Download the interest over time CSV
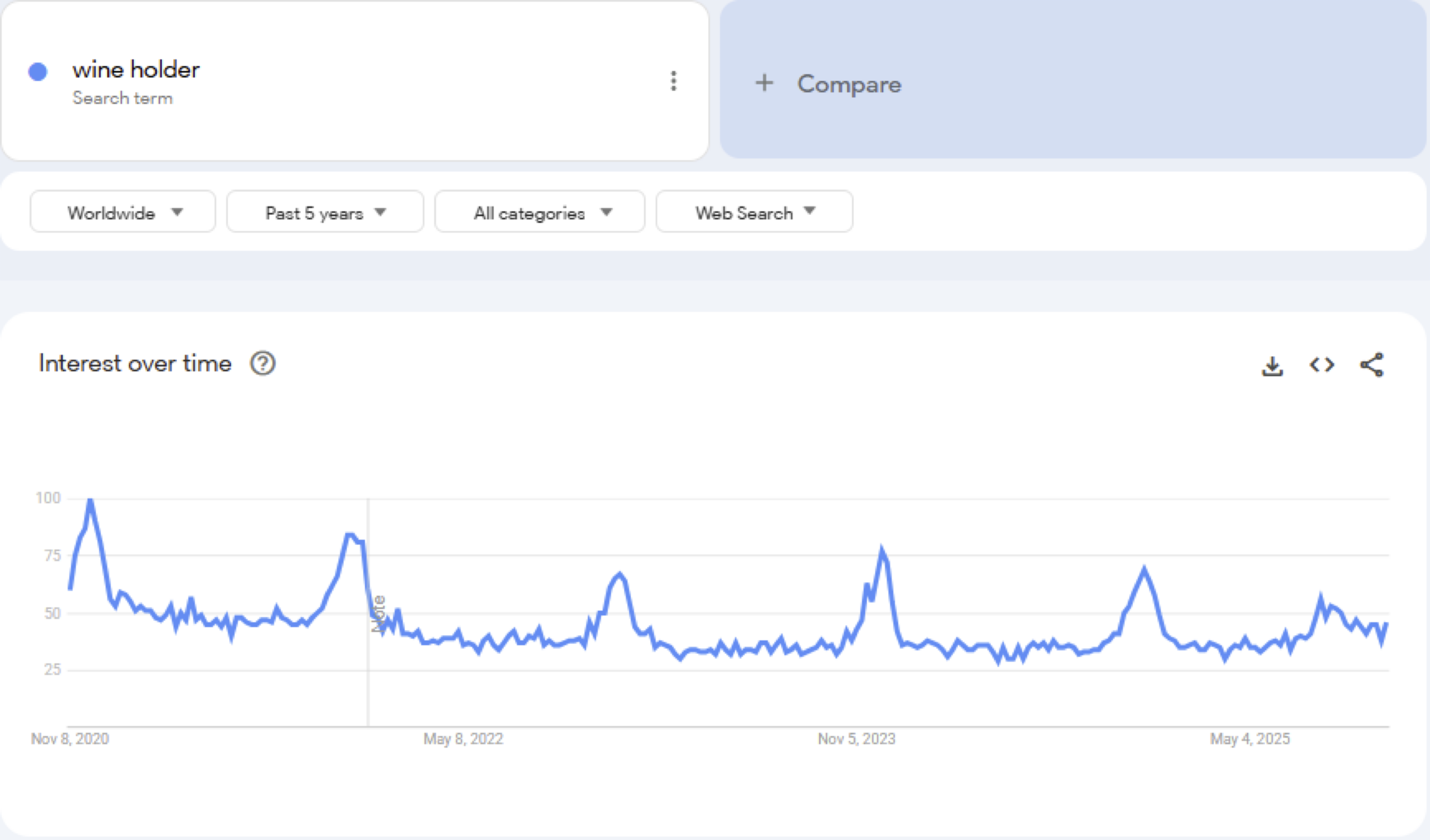Image resolution: width=1430 pixels, height=840 pixels. pos(1272,366)
